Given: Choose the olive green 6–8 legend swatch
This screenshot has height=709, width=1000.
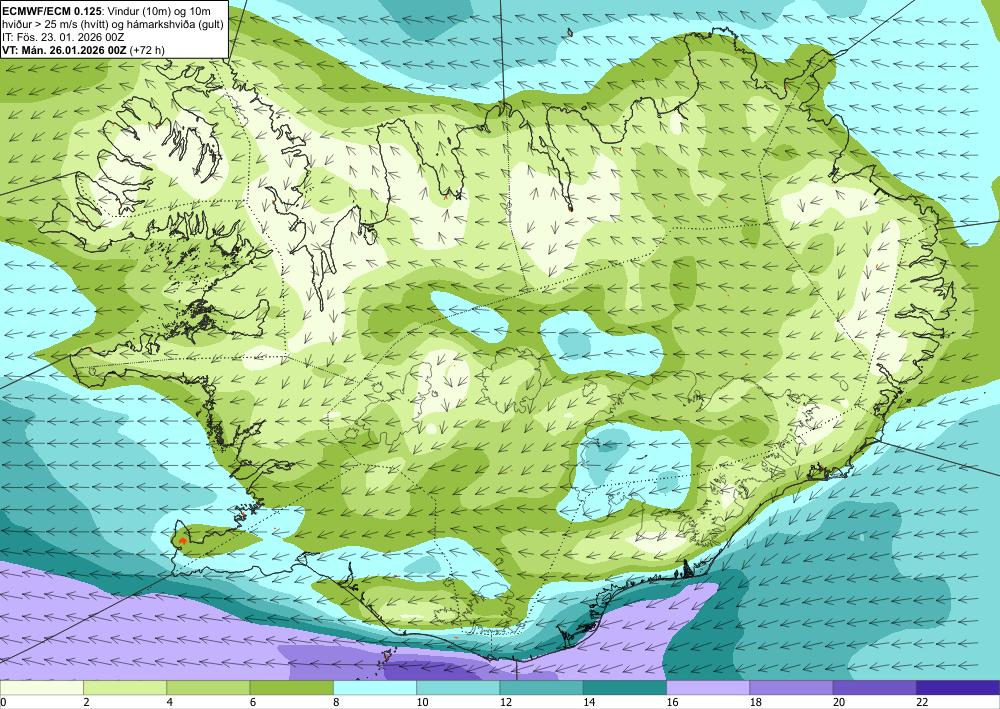Looking at the screenshot, I should (291, 688).
